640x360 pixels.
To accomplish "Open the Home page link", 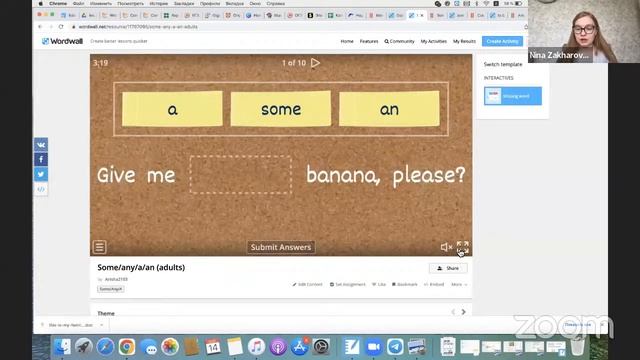I will coord(347,41).
